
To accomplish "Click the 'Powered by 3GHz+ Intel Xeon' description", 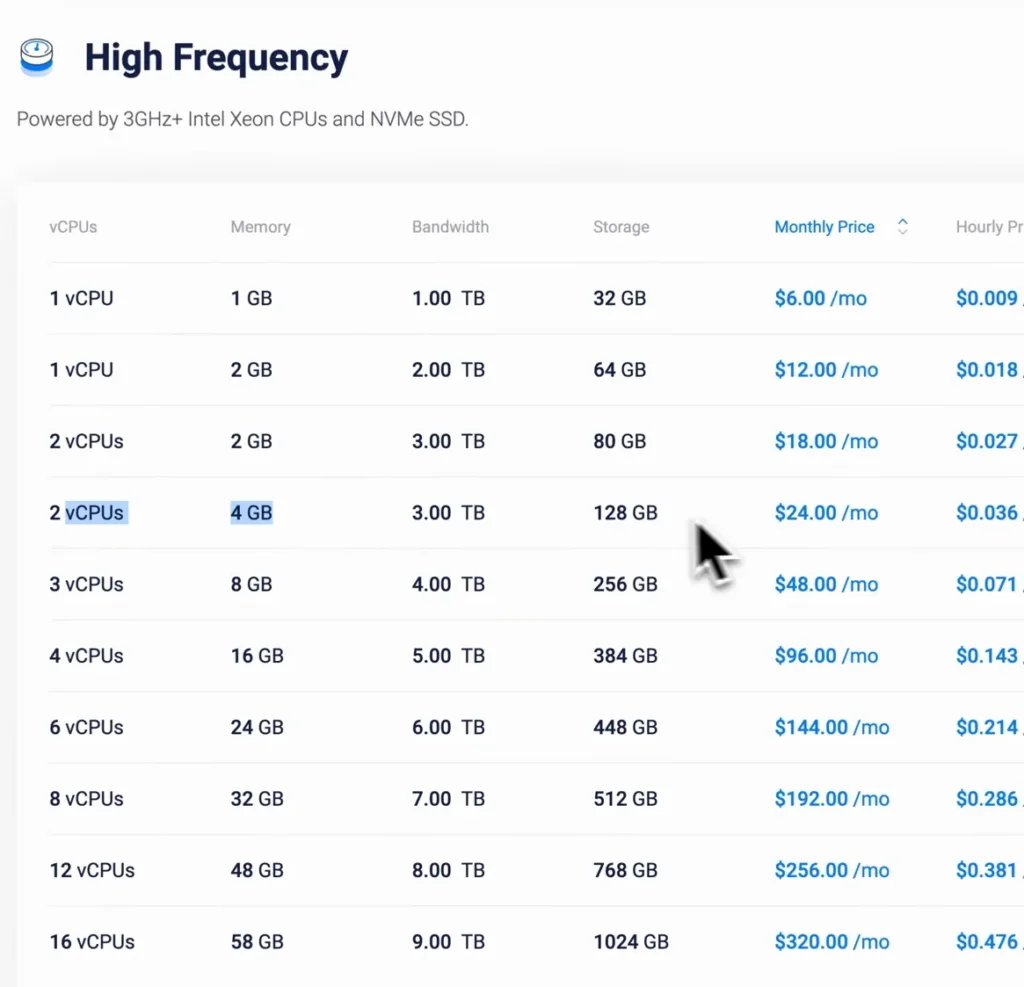I will point(242,119).
